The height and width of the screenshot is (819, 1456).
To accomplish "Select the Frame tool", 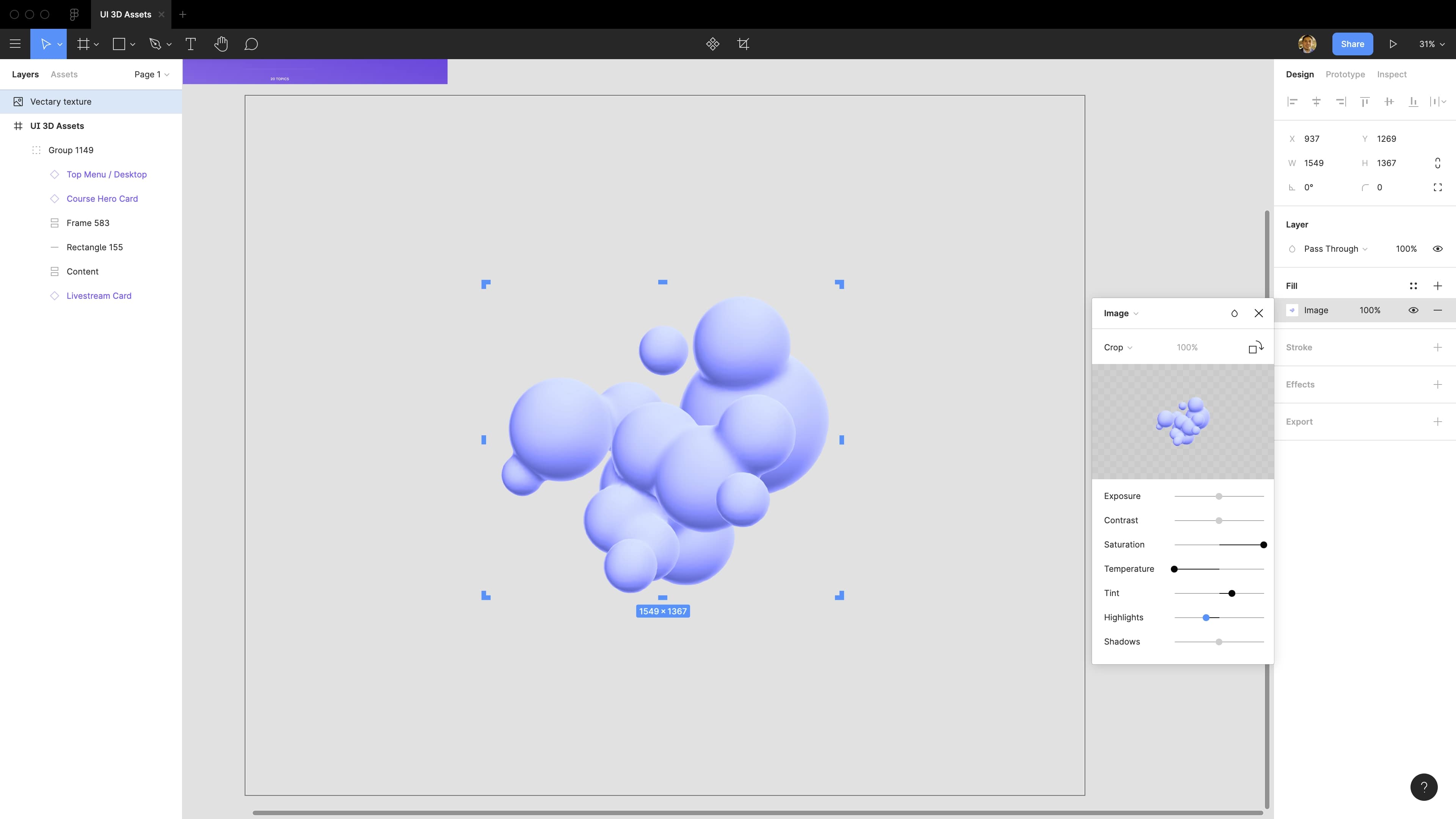I will click(83, 44).
